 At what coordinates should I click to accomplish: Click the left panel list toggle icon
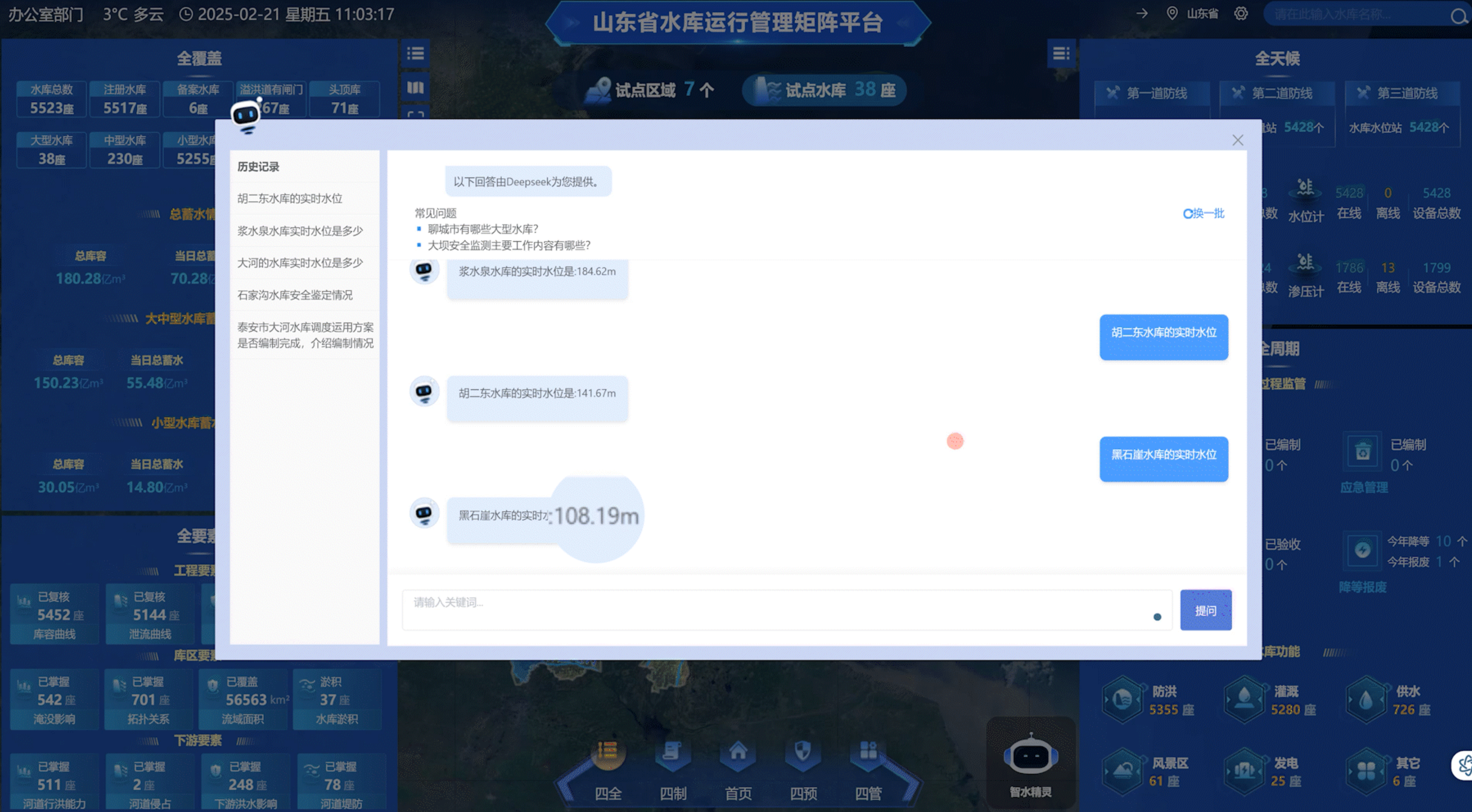(415, 54)
